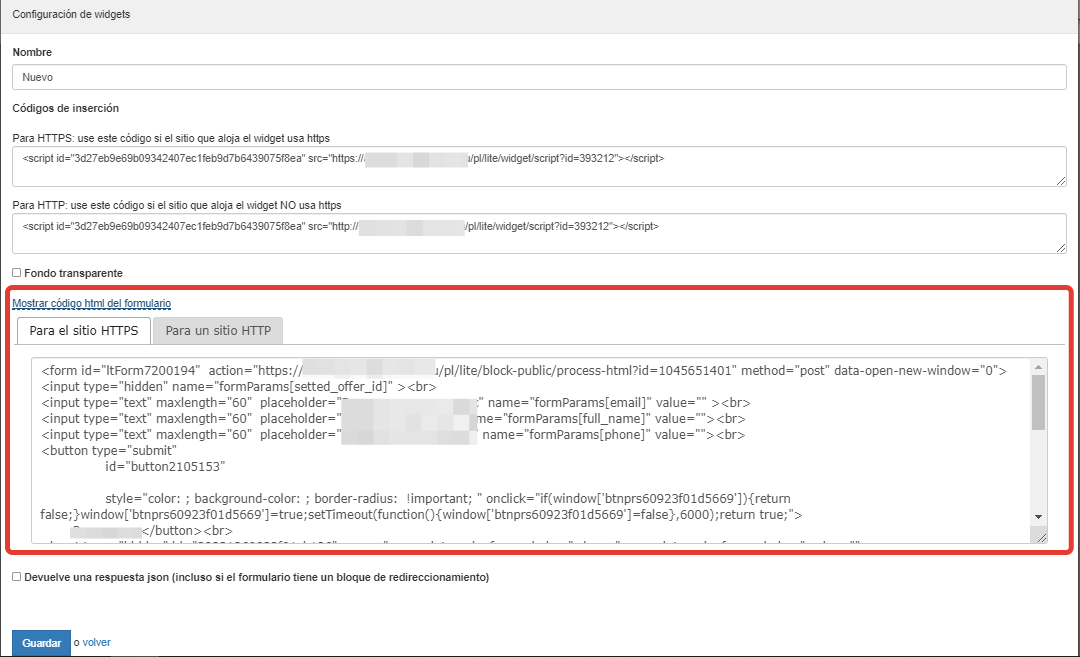
Task: Click the Nombre input field containing 'Nuevo'
Action: [539, 77]
